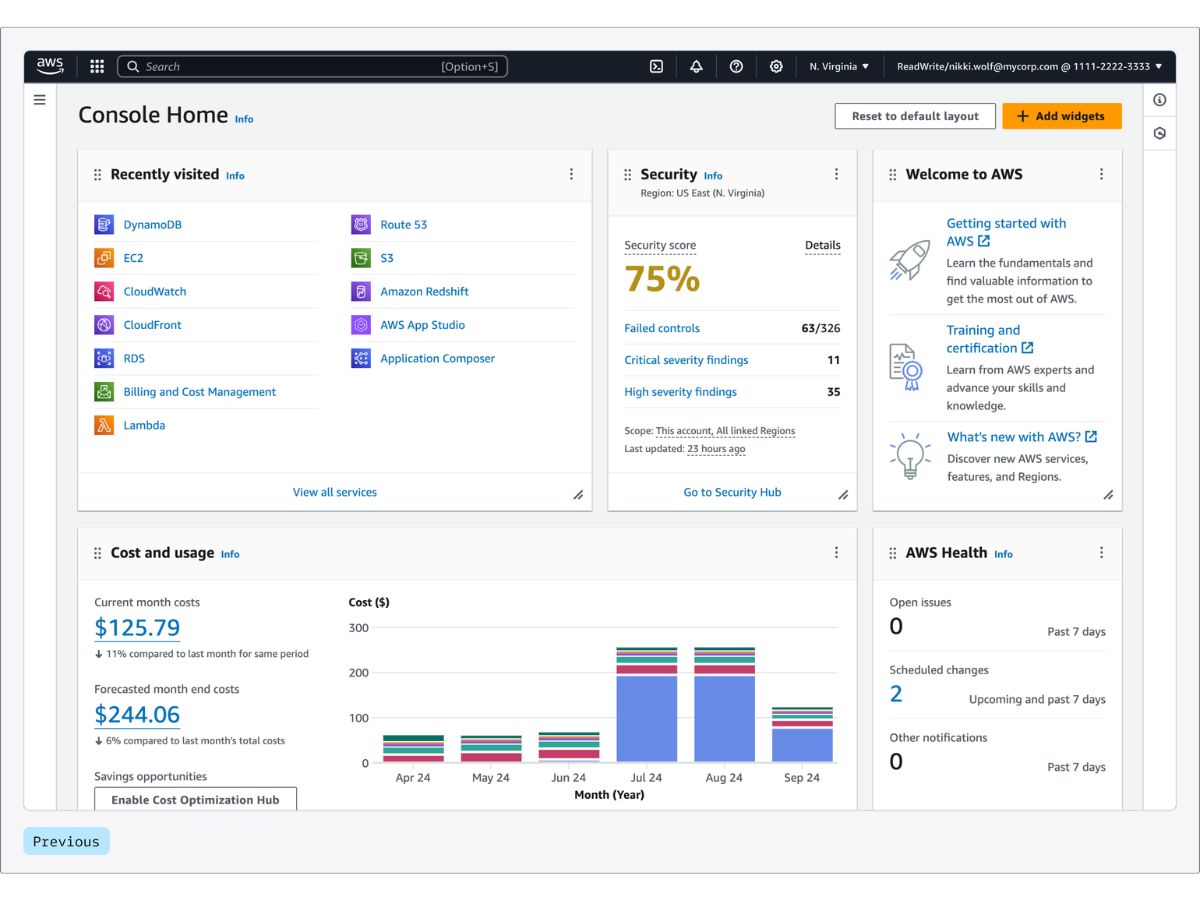This screenshot has height=900, width=1200.
Task: Click the Search input field
Action: [x=313, y=67]
